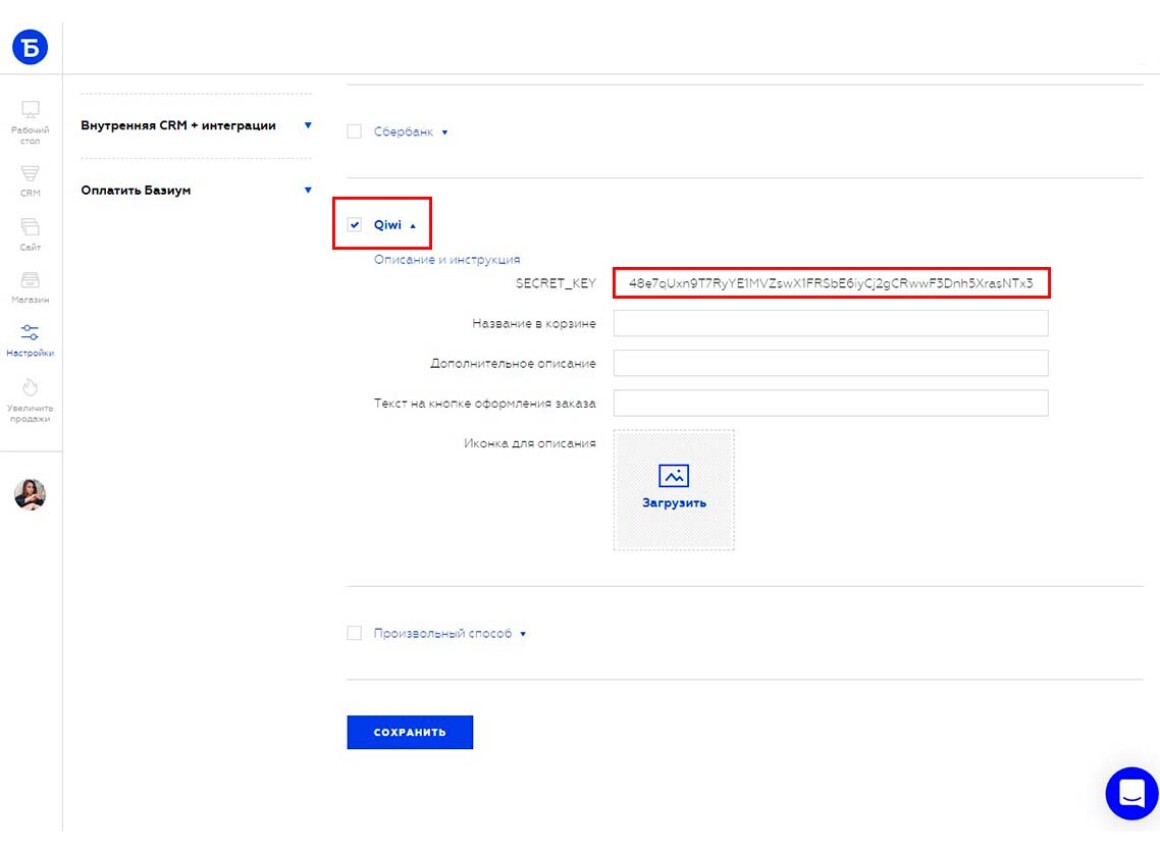Click the Загрузить upload label
The image size is (1160, 854).
pyautogui.click(x=674, y=502)
